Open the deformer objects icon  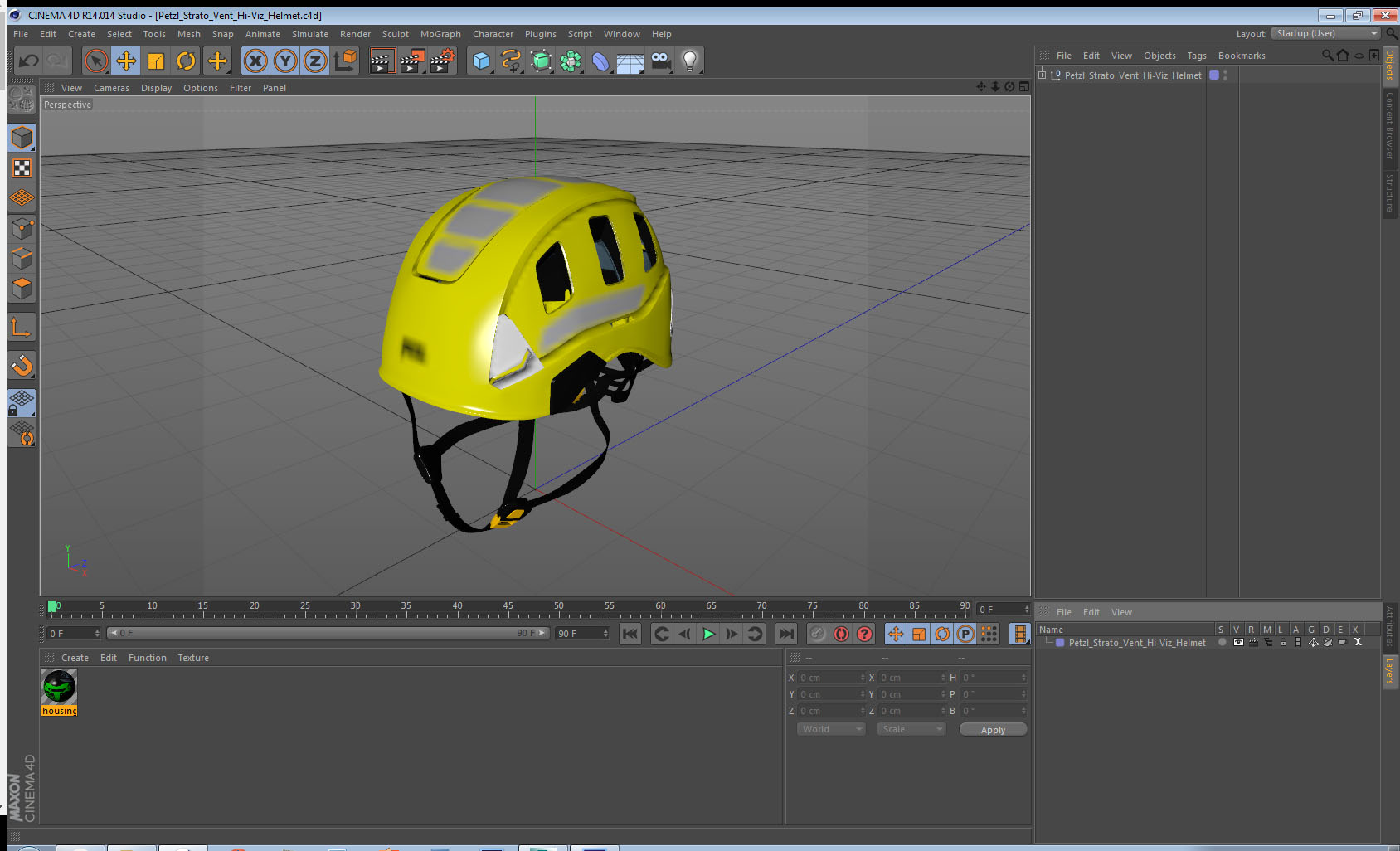(600, 61)
